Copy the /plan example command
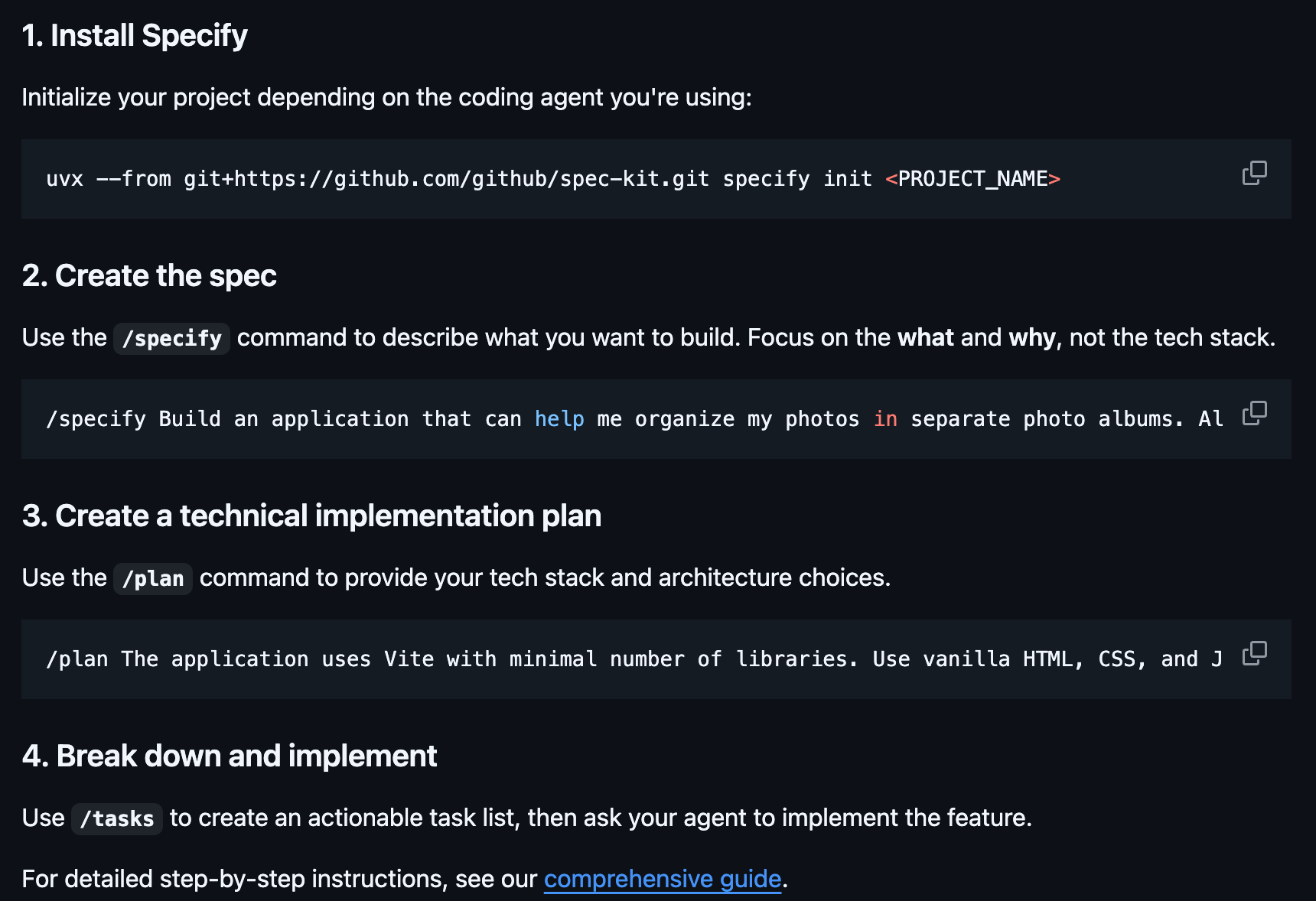The image size is (1316, 901). point(1254,653)
